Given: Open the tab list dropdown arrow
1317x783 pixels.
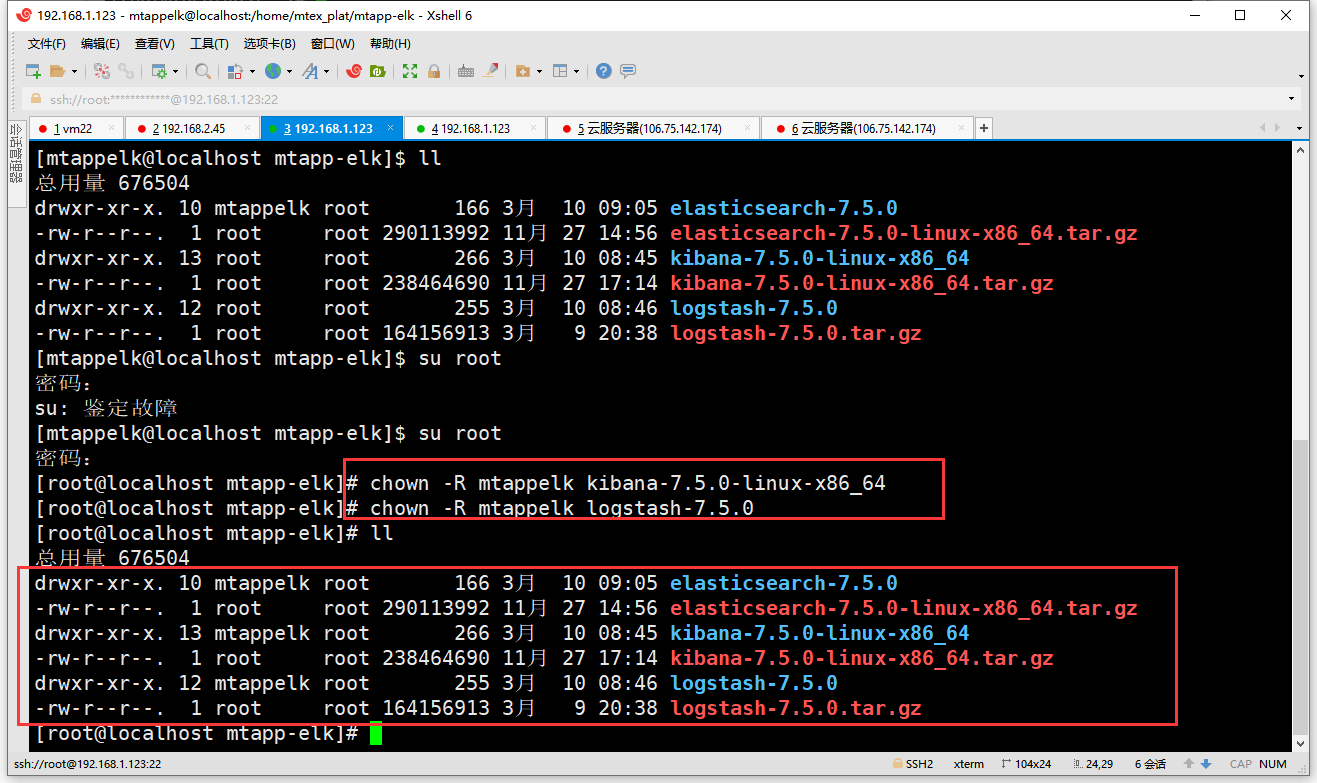Looking at the screenshot, I should (x=1299, y=128).
